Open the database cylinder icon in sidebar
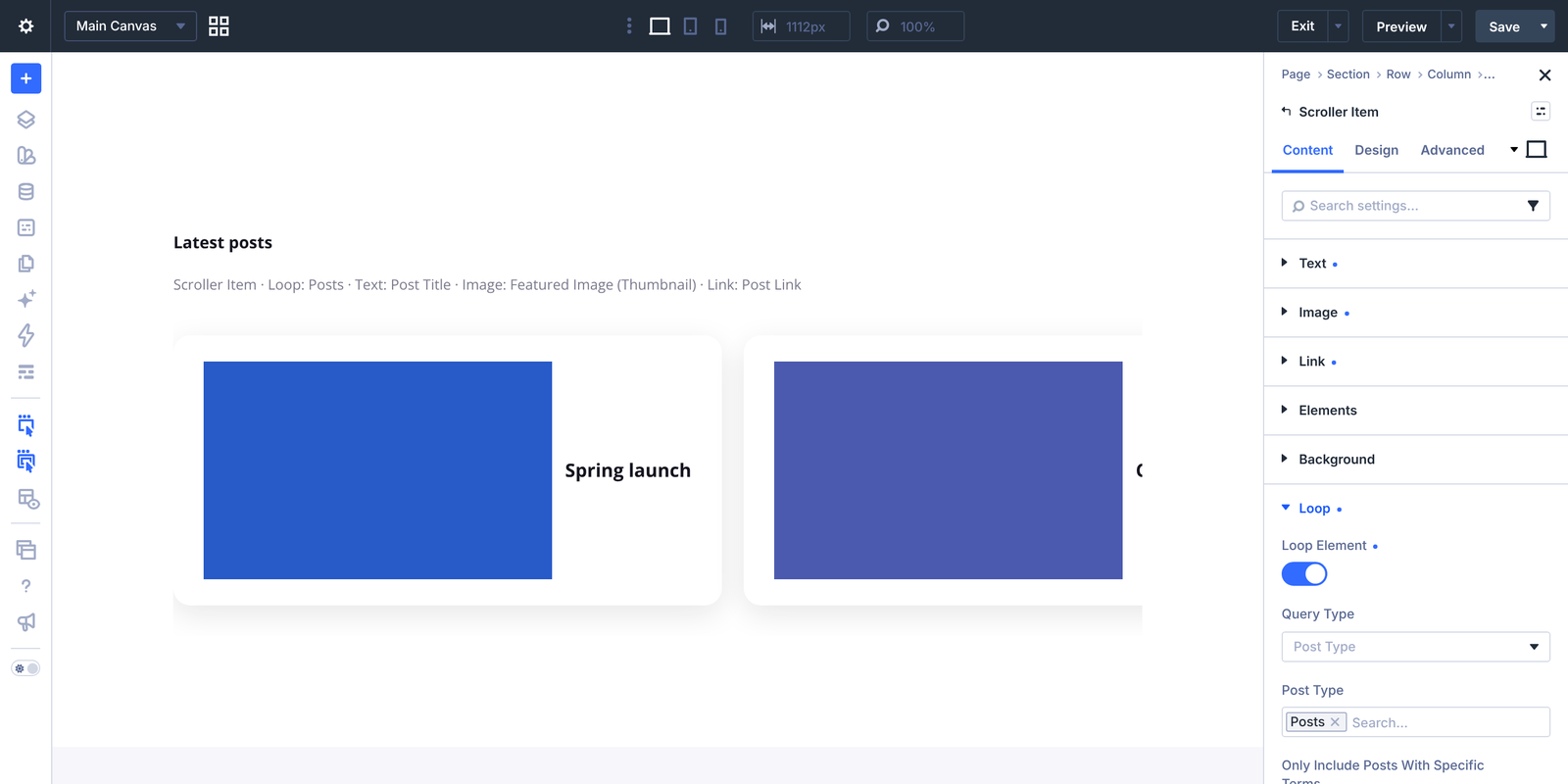The height and width of the screenshot is (784, 1568). (26, 192)
